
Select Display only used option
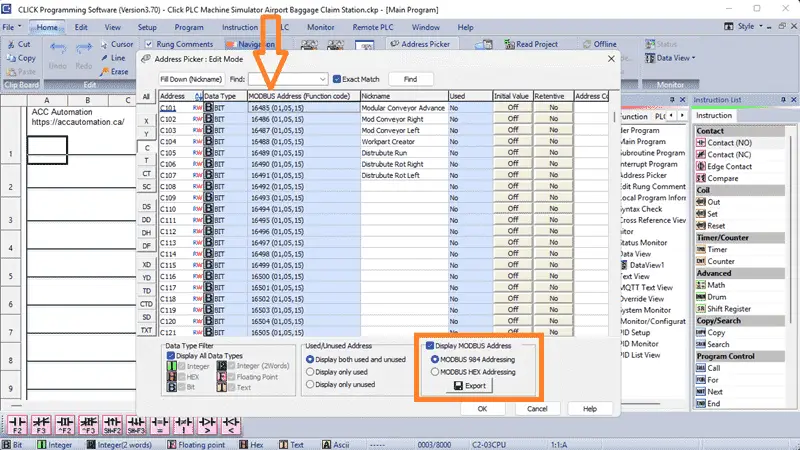click(x=310, y=372)
